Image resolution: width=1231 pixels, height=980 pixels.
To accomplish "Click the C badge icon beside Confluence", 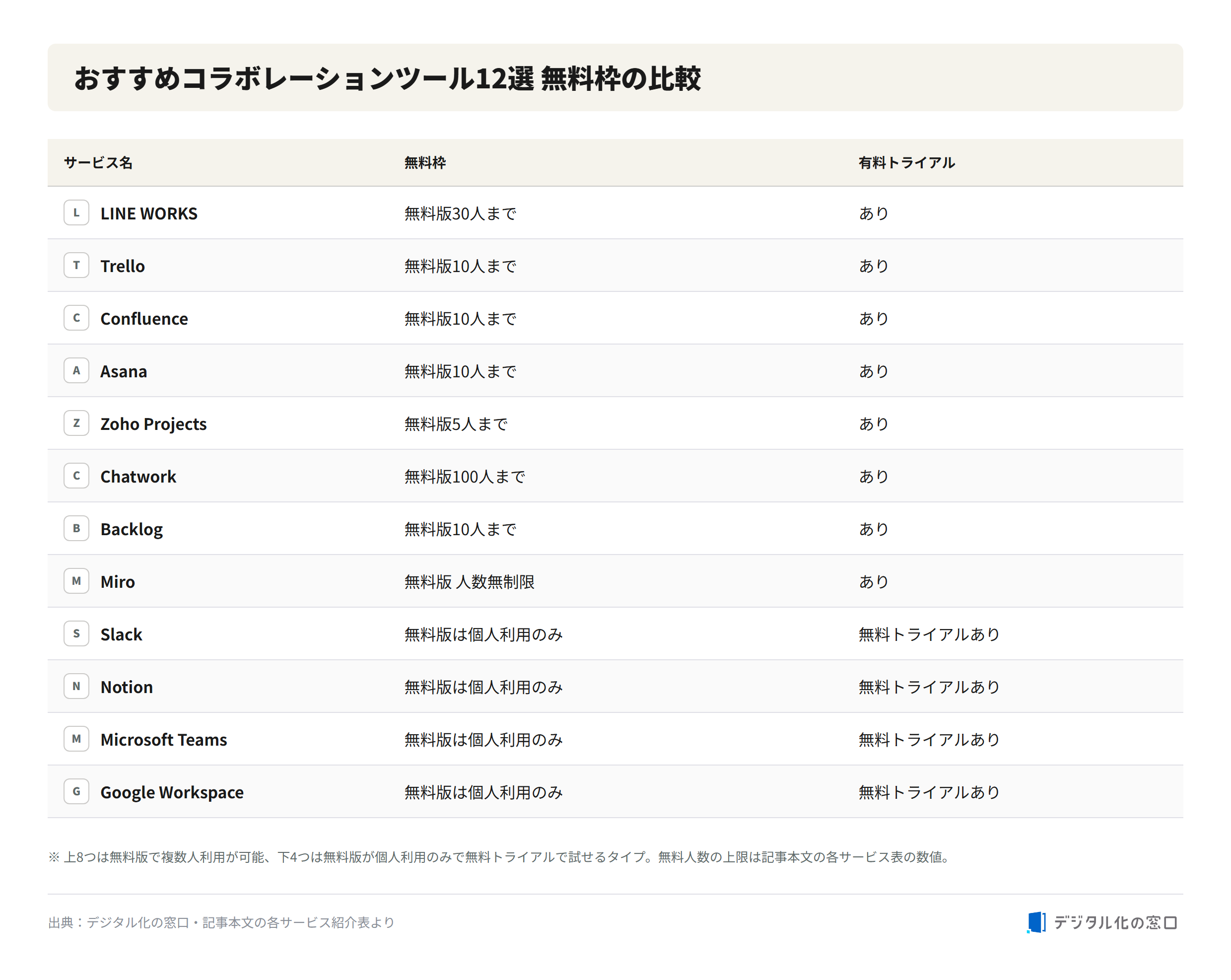I will point(76,318).
